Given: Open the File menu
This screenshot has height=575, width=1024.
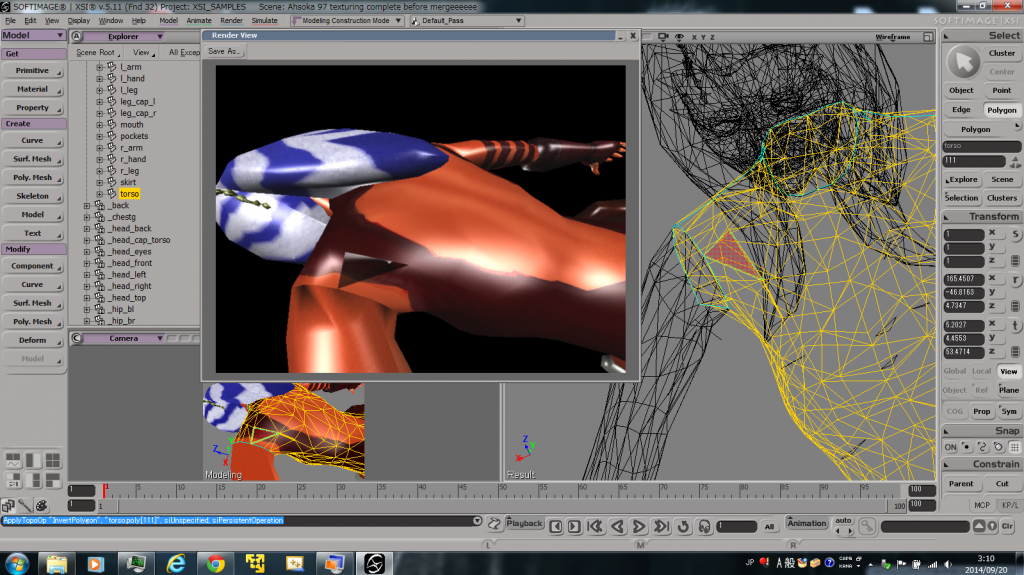Looking at the screenshot, I should click(10, 21).
